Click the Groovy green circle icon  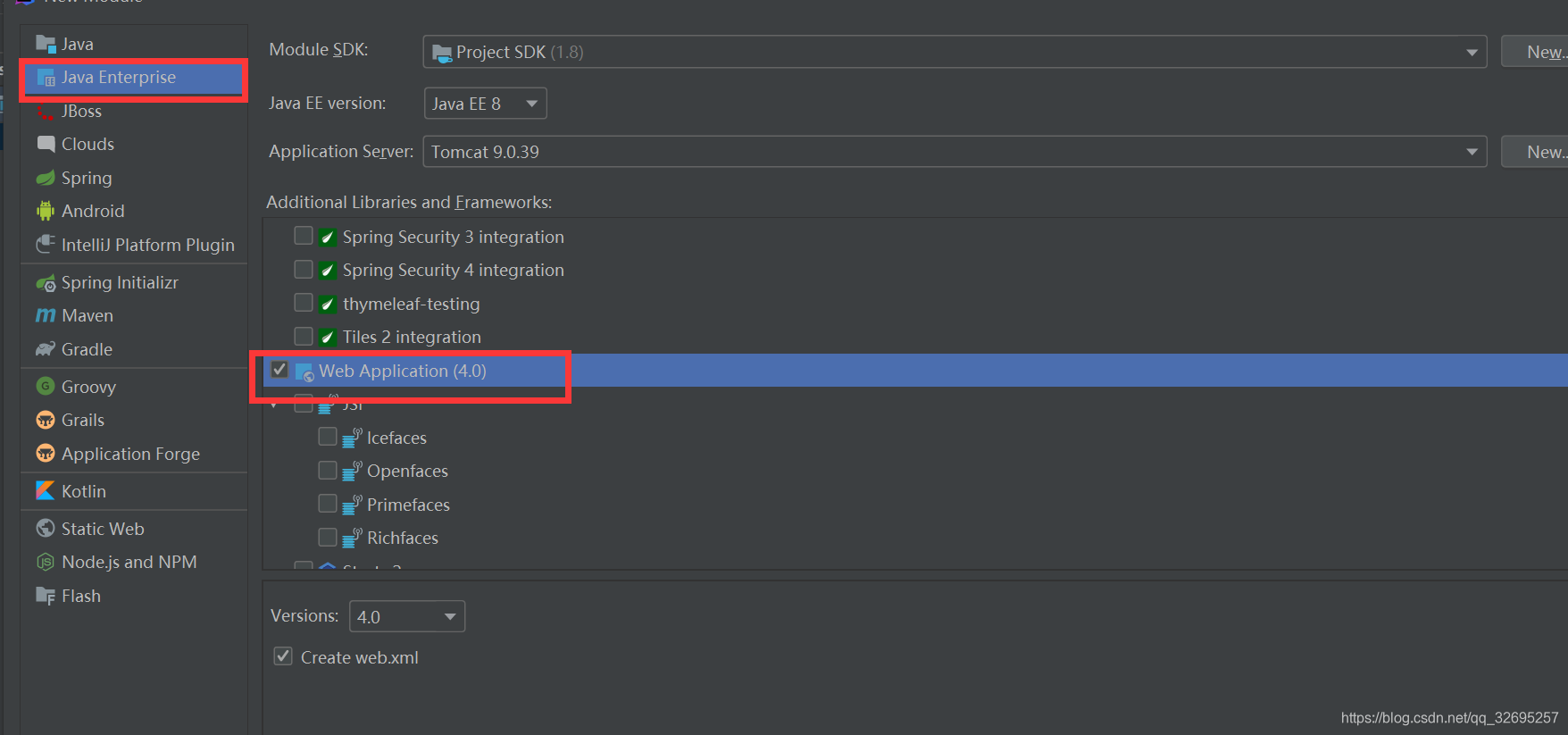(46, 386)
